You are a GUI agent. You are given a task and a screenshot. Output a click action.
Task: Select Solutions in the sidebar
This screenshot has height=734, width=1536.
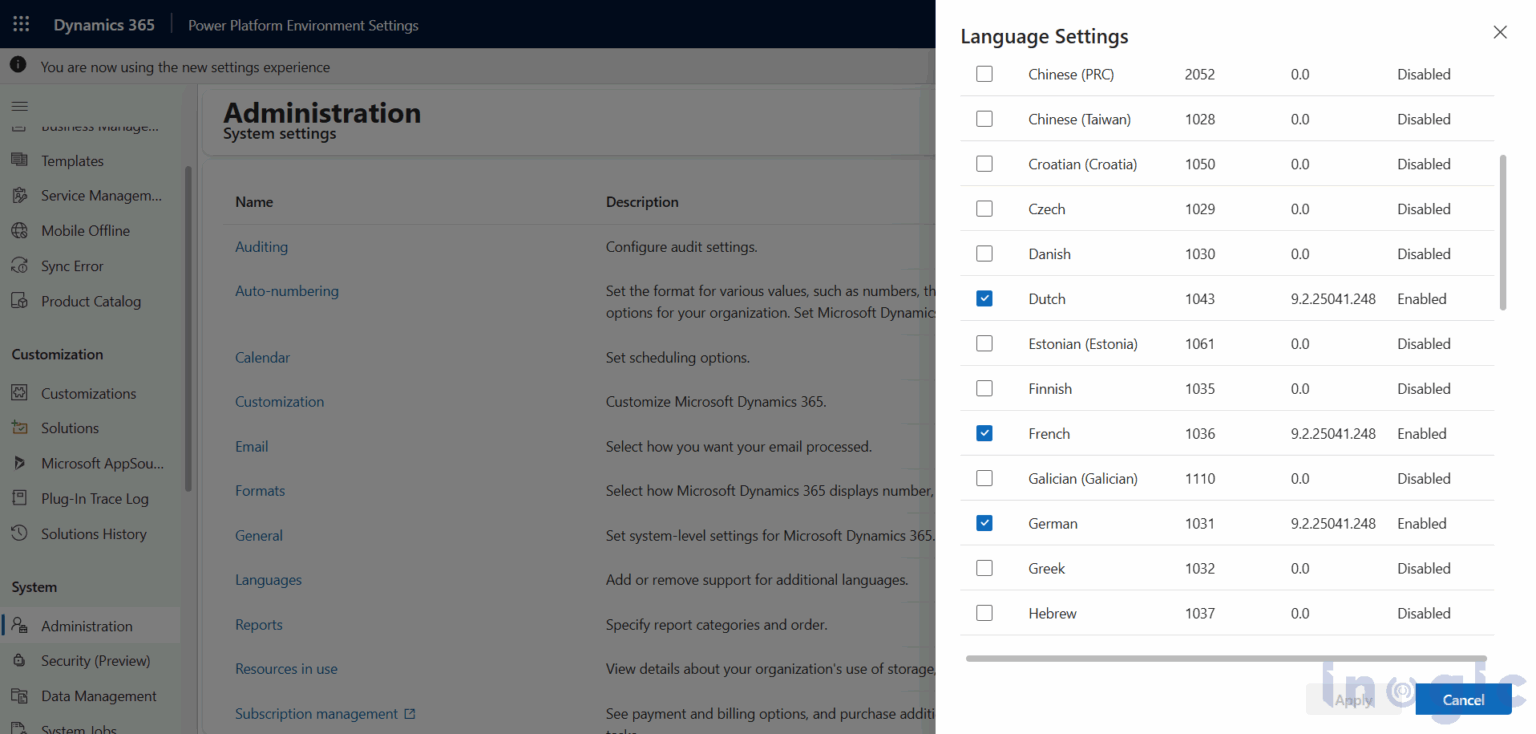68,427
